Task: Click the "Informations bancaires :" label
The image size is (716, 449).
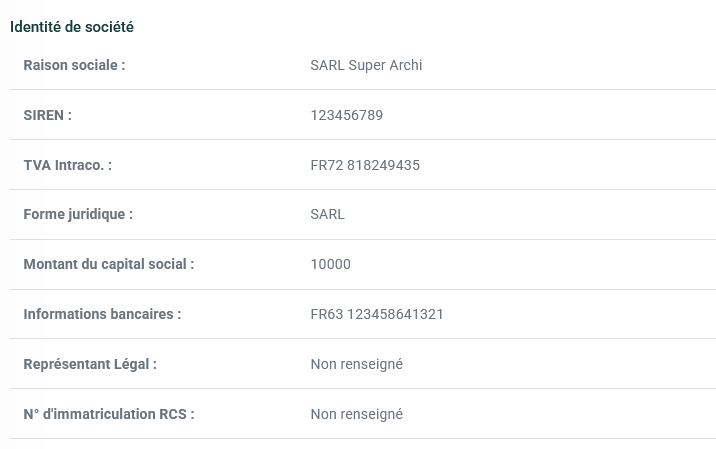Action: point(102,314)
